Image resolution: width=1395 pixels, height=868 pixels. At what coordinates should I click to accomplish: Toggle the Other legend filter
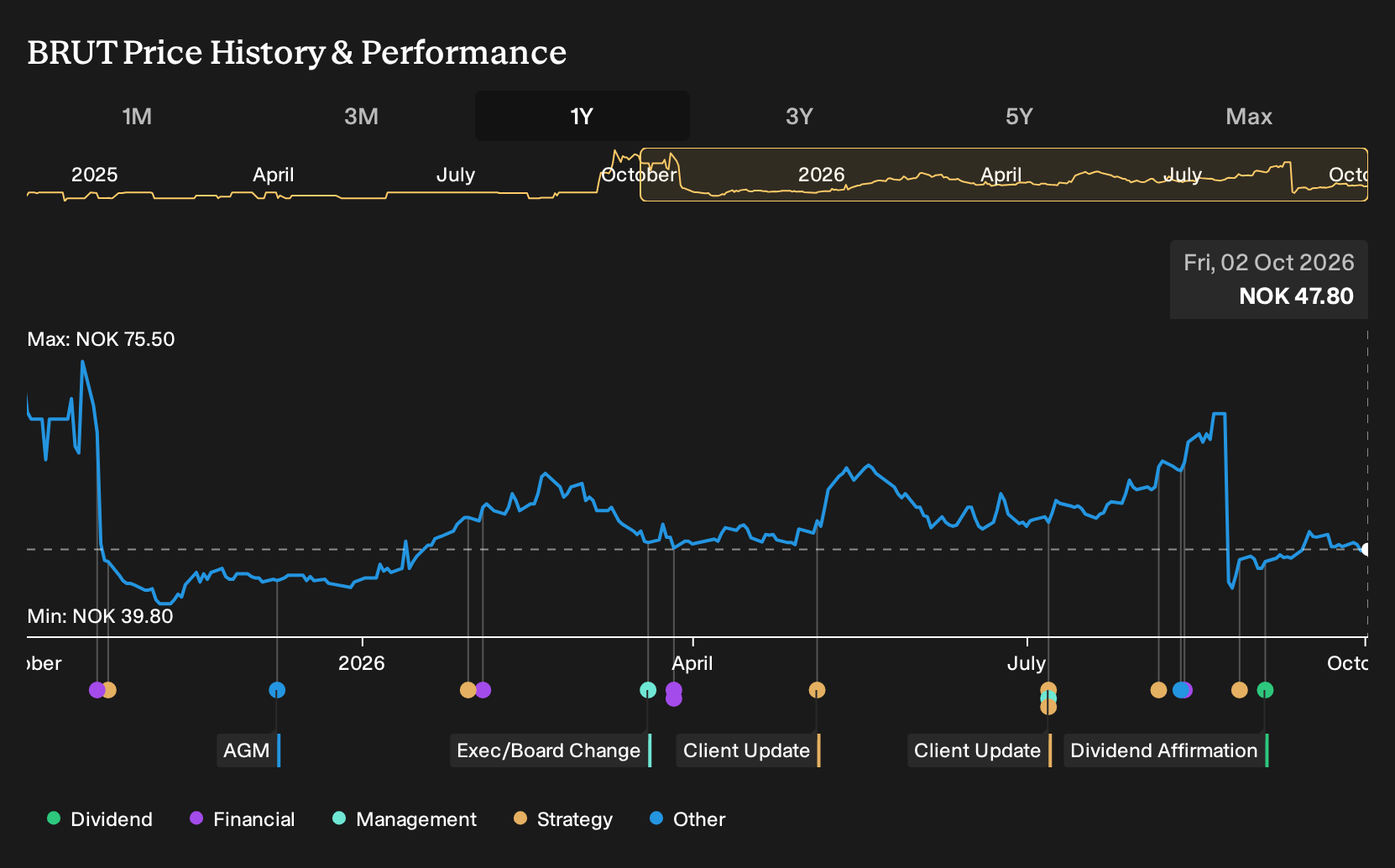[x=687, y=818]
